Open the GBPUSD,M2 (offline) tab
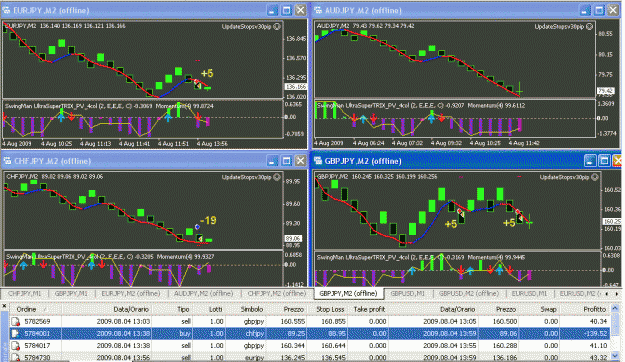 [468, 293]
